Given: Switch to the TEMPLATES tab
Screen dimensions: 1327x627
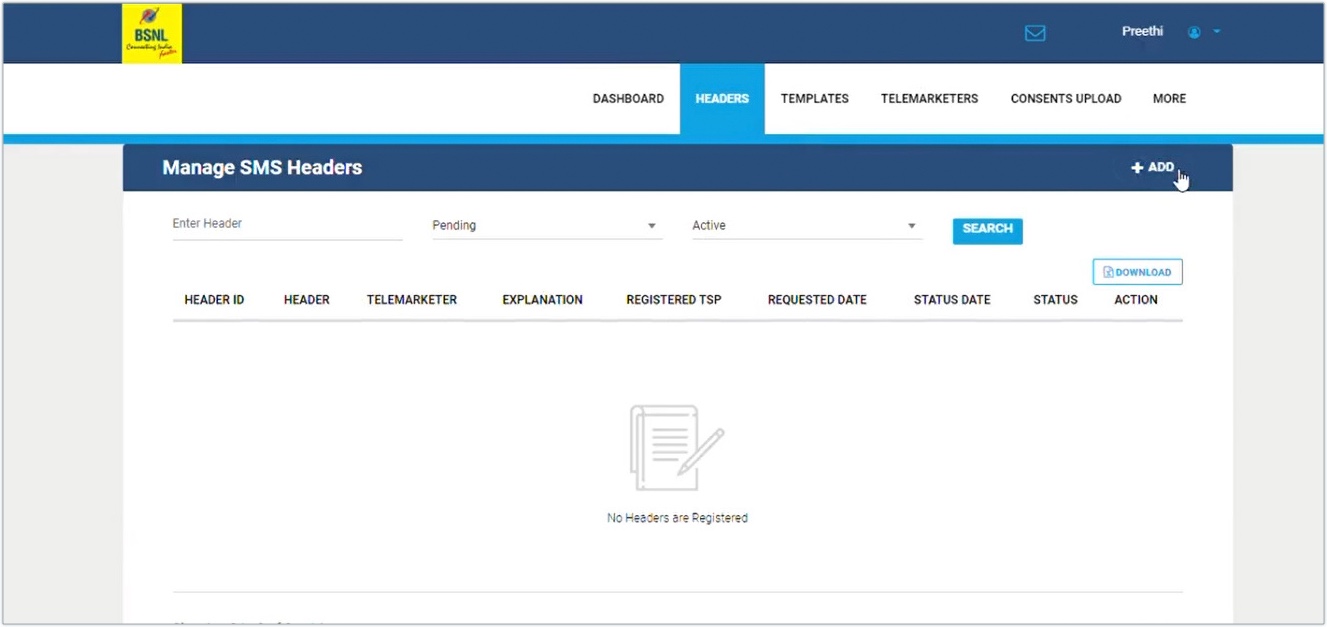Looking at the screenshot, I should (x=814, y=98).
